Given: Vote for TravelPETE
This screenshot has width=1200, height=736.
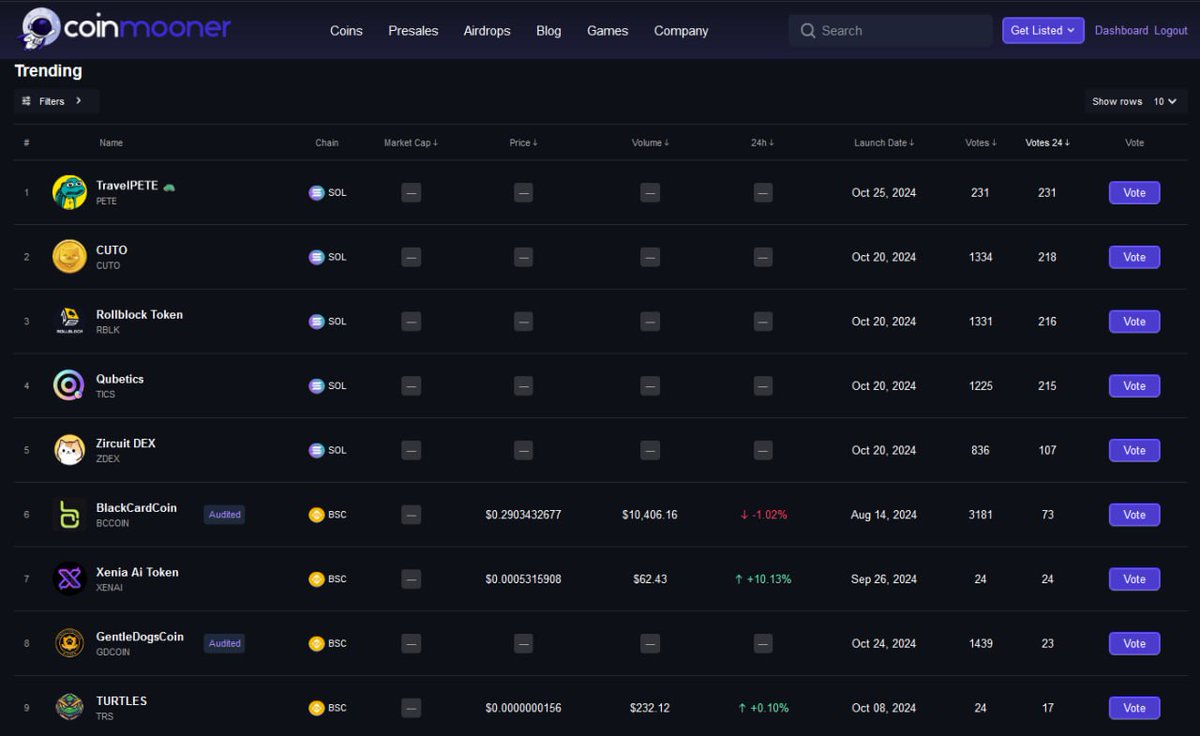Looking at the screenshot, I should (x=1134, y=193).
